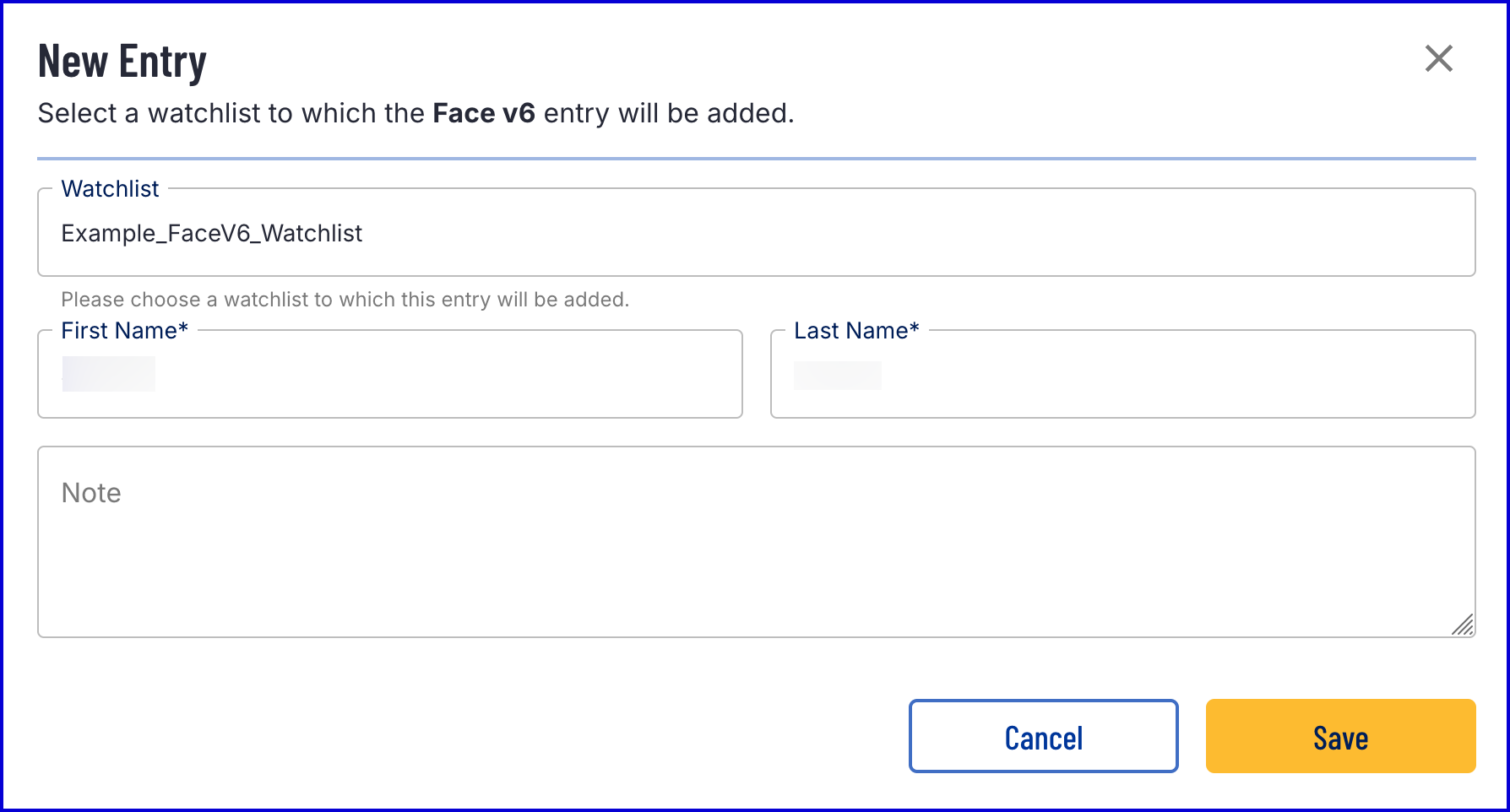The image size is (1510, 812).
Task: Save the new watchlist entry
Action: coord(1340,736)
